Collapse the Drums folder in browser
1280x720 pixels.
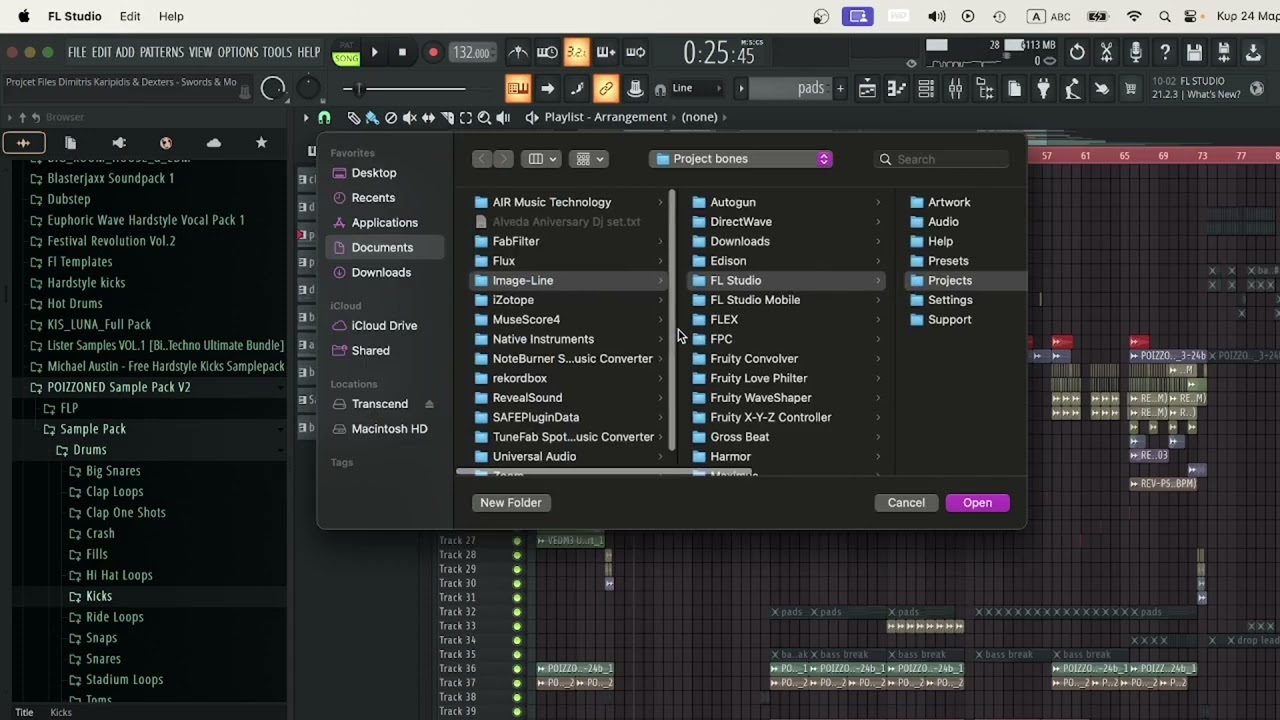(x=89, y=450)
